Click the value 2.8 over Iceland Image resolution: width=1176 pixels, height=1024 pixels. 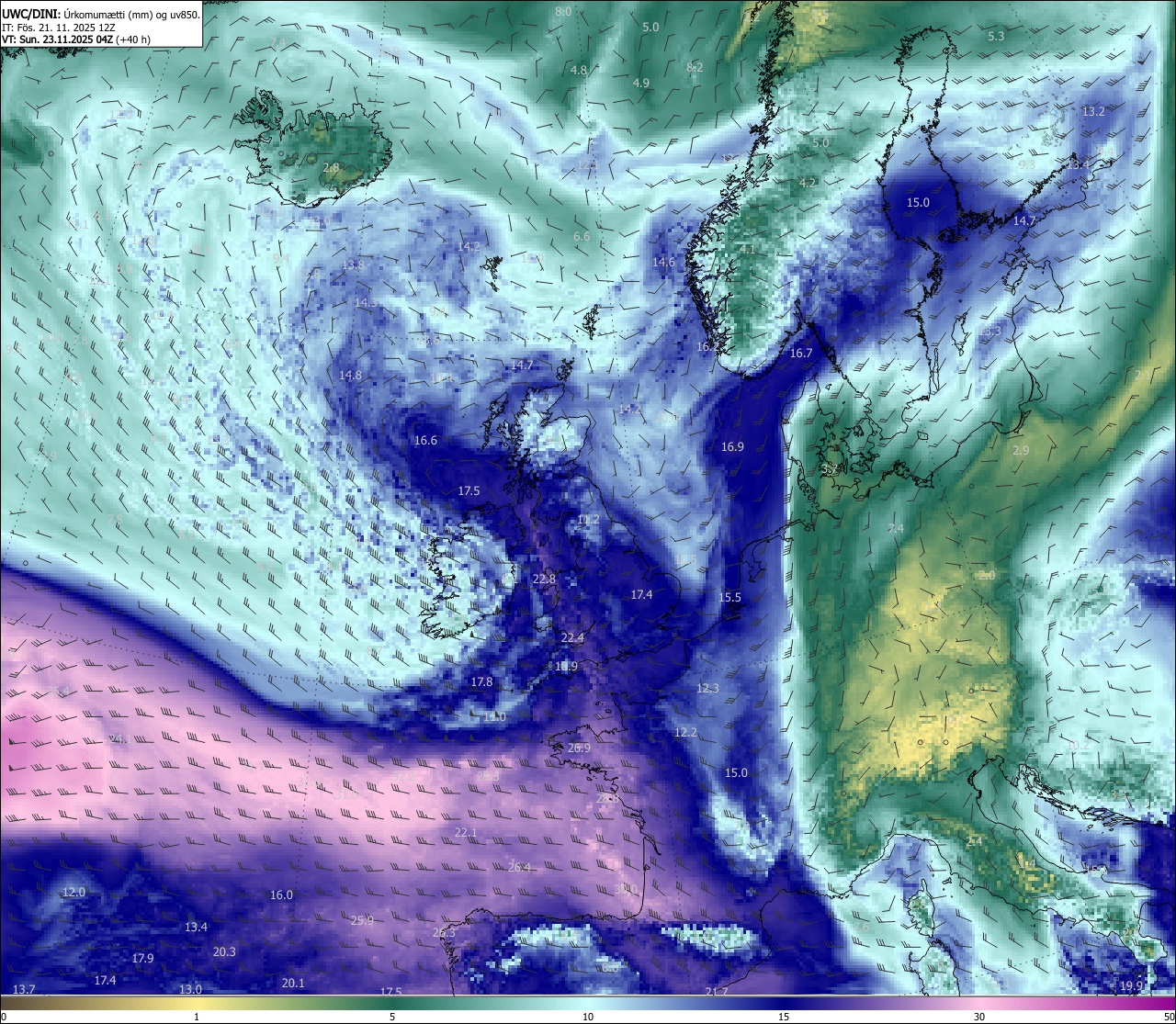coord(332,168)
